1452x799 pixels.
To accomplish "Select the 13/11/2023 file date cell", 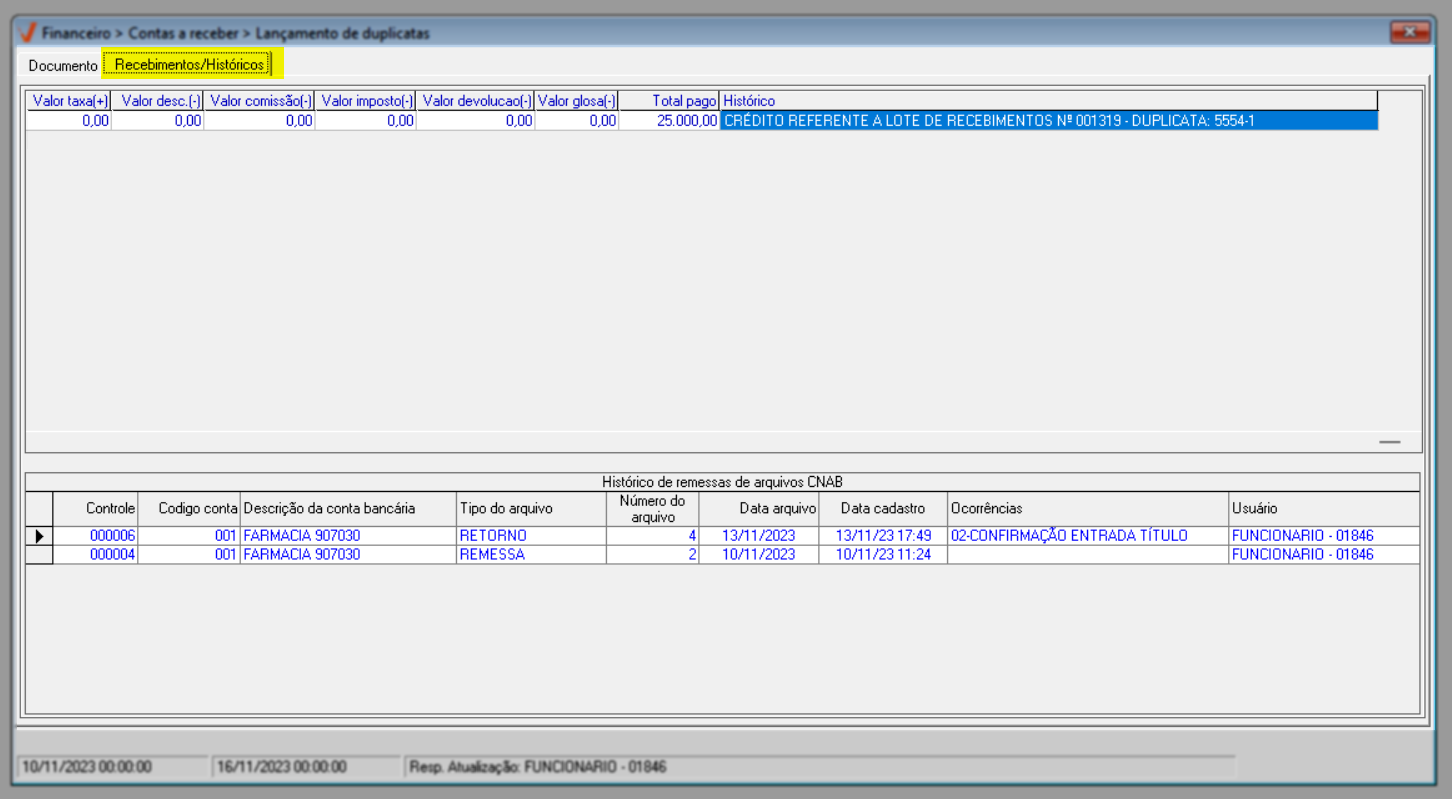I will tap(758, 536).
